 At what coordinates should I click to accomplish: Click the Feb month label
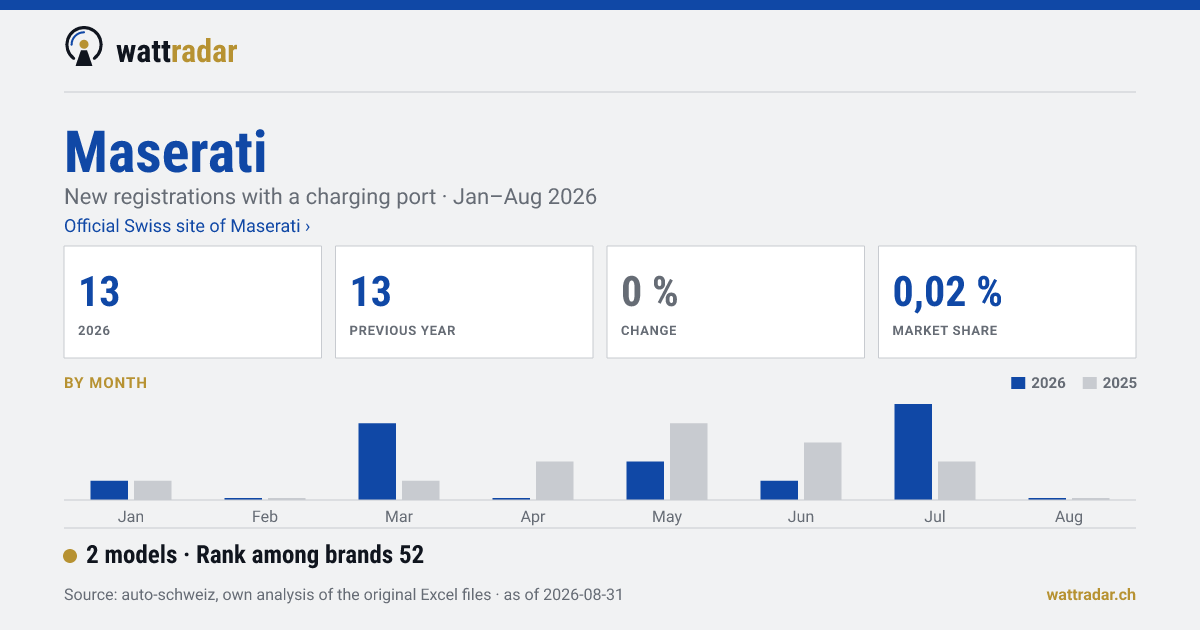(x=265, y=517)
